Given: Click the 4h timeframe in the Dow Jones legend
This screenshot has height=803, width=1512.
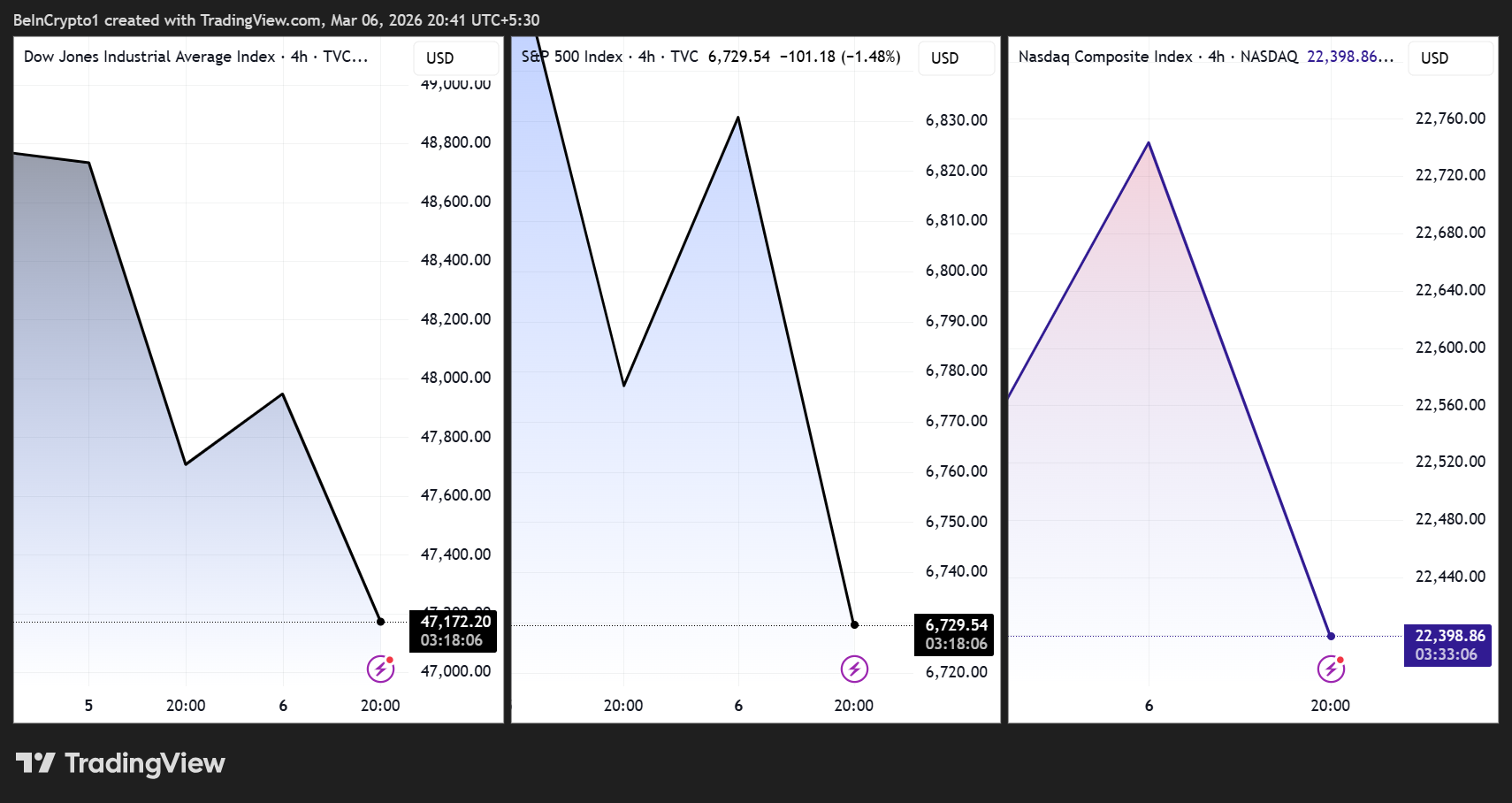Looking at the screenshot, I should [x=297, y=56].
